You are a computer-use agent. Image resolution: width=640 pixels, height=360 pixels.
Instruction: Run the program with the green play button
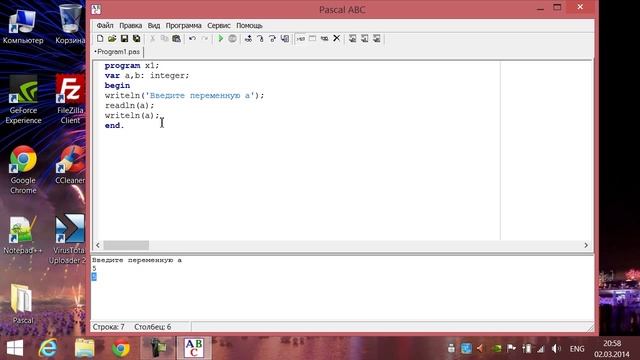220,38
